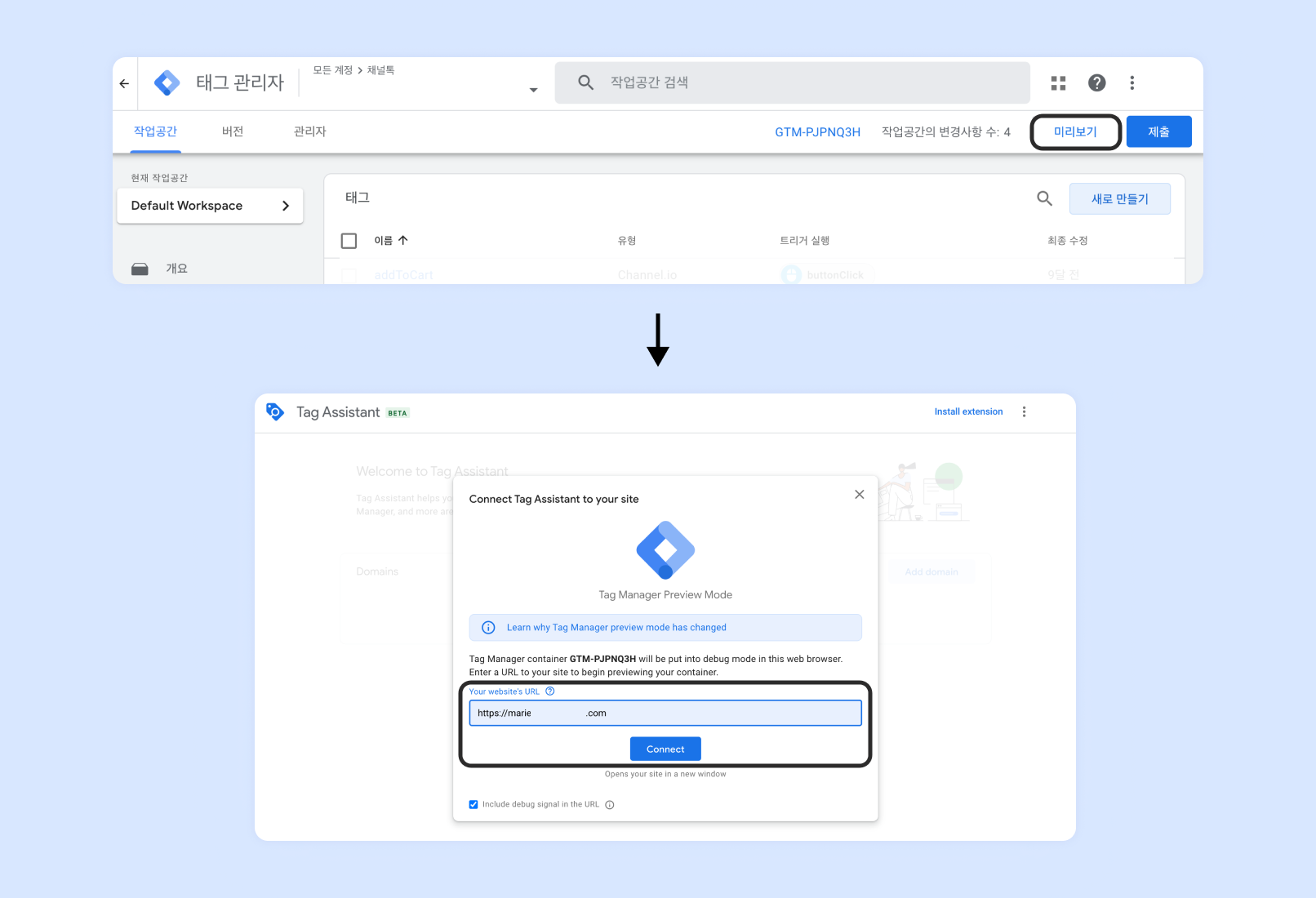This screenshot has width=1316, height=898.
Task: Click the 새로 만들기 button
Action: click(1120, 198)
